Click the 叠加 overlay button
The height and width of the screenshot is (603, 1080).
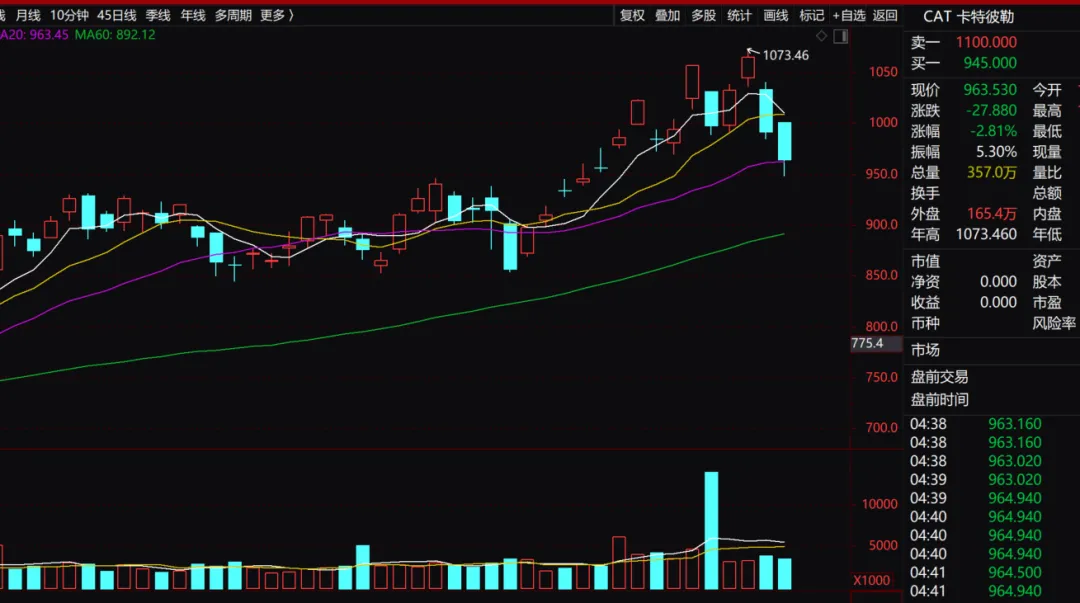pyautogui.click(x=667, y=15)
